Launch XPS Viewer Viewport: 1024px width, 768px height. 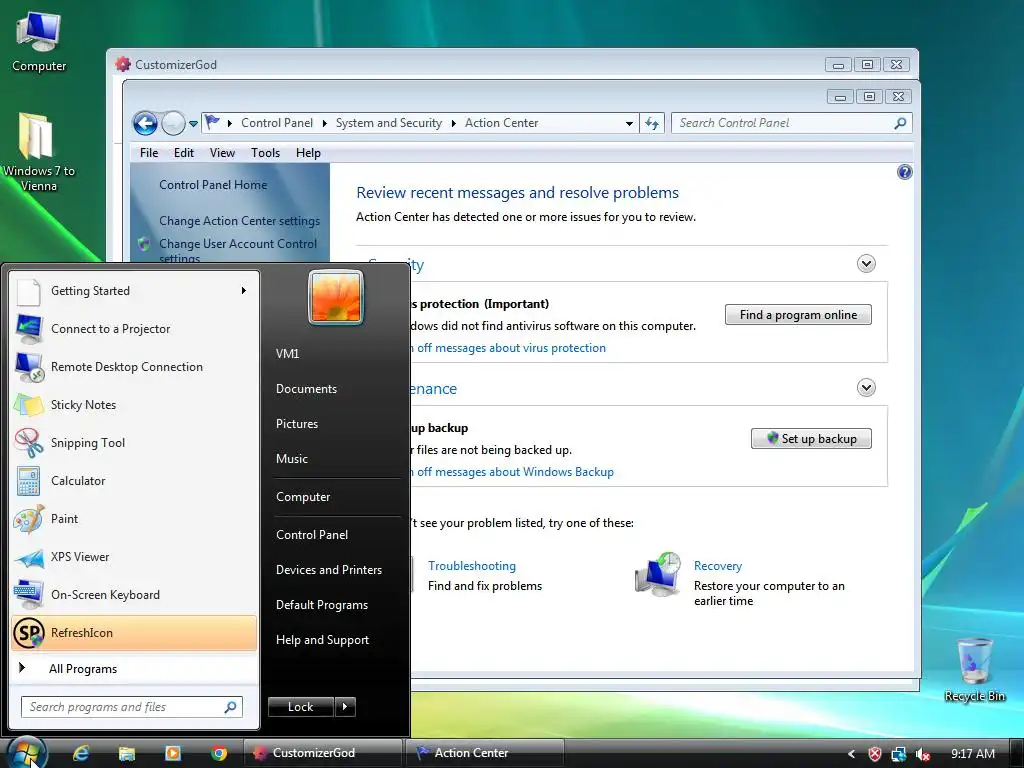[x=134, y=556]
